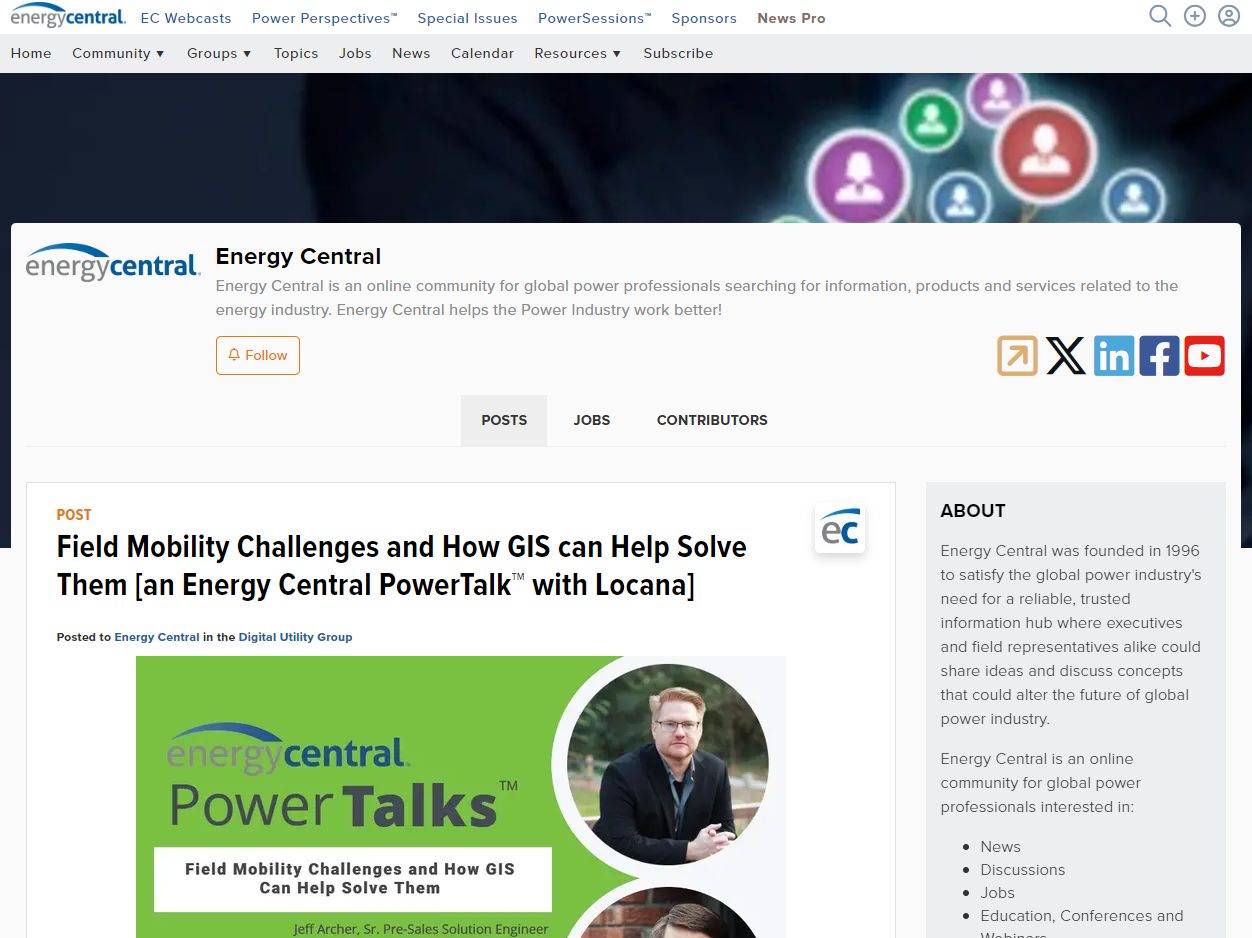The height and width of the screenshot is (938, 1252).
Task: Open the Special Issues link
Action: (467, 18)
